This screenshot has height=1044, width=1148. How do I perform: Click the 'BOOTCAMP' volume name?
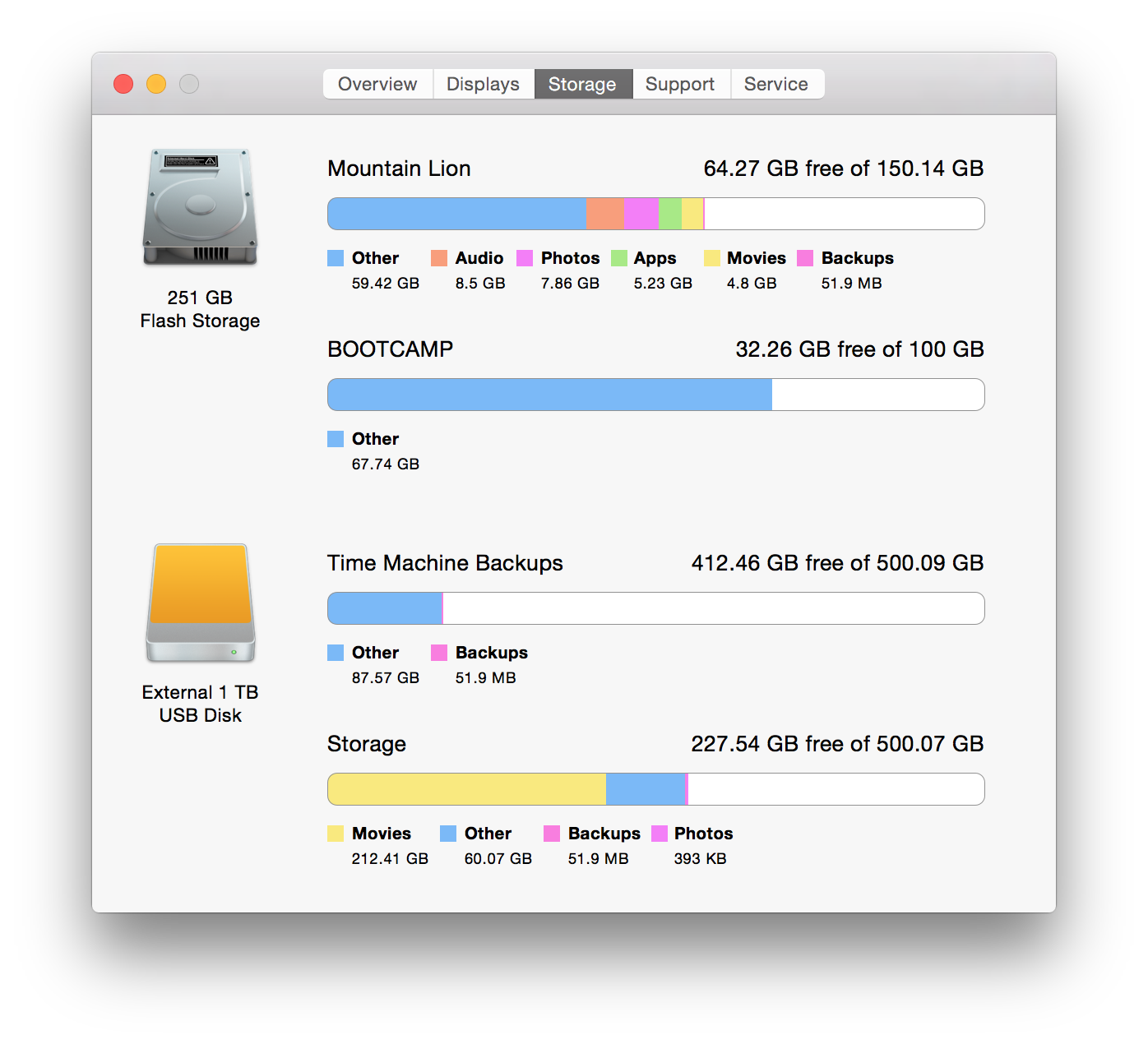[391, 349]
